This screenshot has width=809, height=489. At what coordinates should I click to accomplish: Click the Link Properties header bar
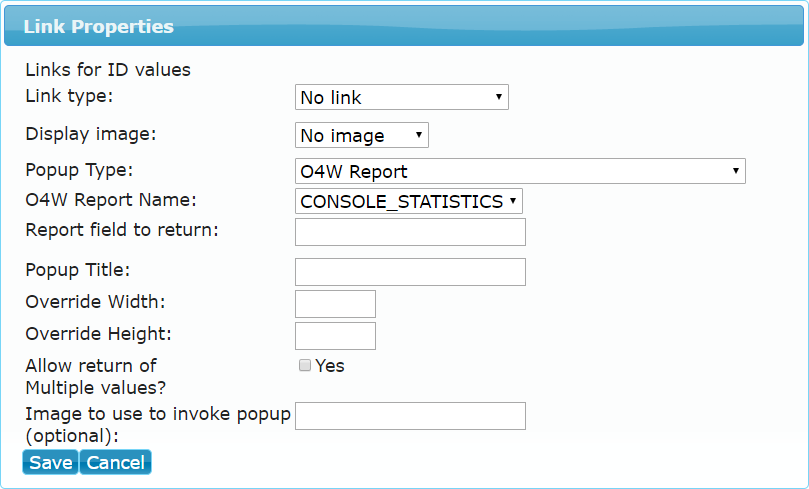404,26
